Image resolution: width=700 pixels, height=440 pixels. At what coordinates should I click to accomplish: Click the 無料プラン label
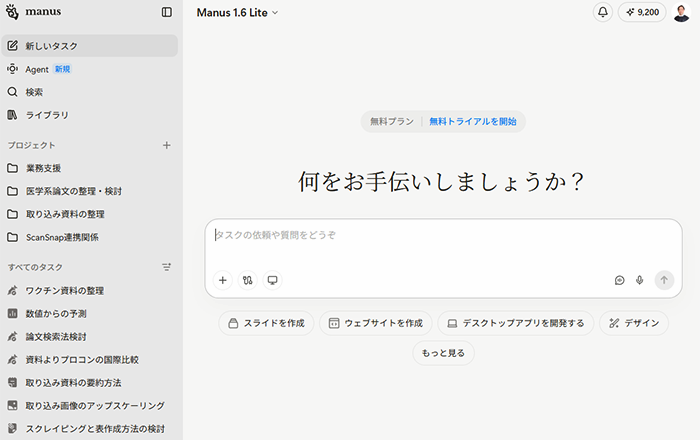pyautogui.click(x=392, y=121)
